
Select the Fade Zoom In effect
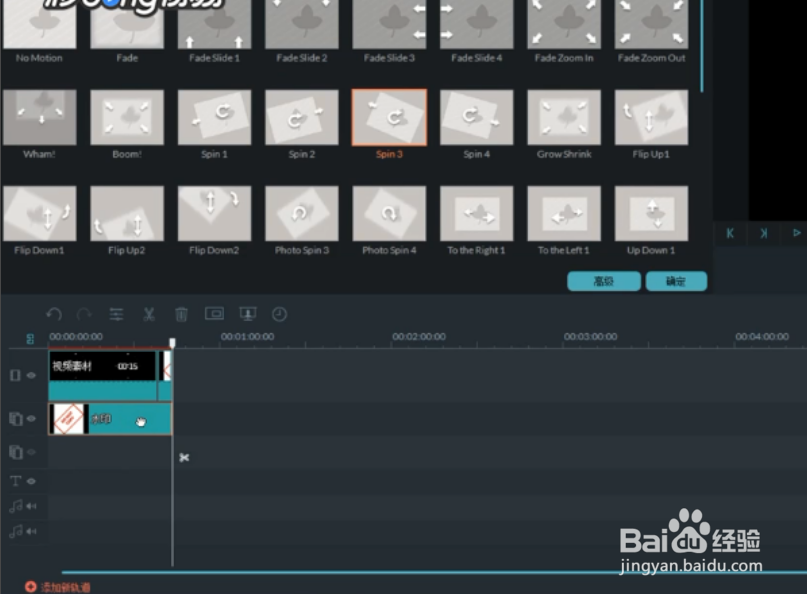coord(564,25)
